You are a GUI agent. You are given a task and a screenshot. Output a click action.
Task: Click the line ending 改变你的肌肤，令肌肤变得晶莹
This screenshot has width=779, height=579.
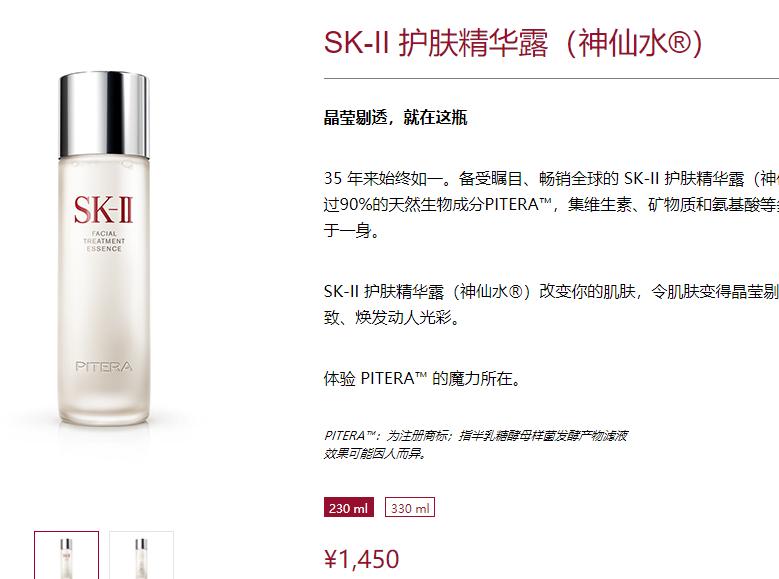coord(551,291)
